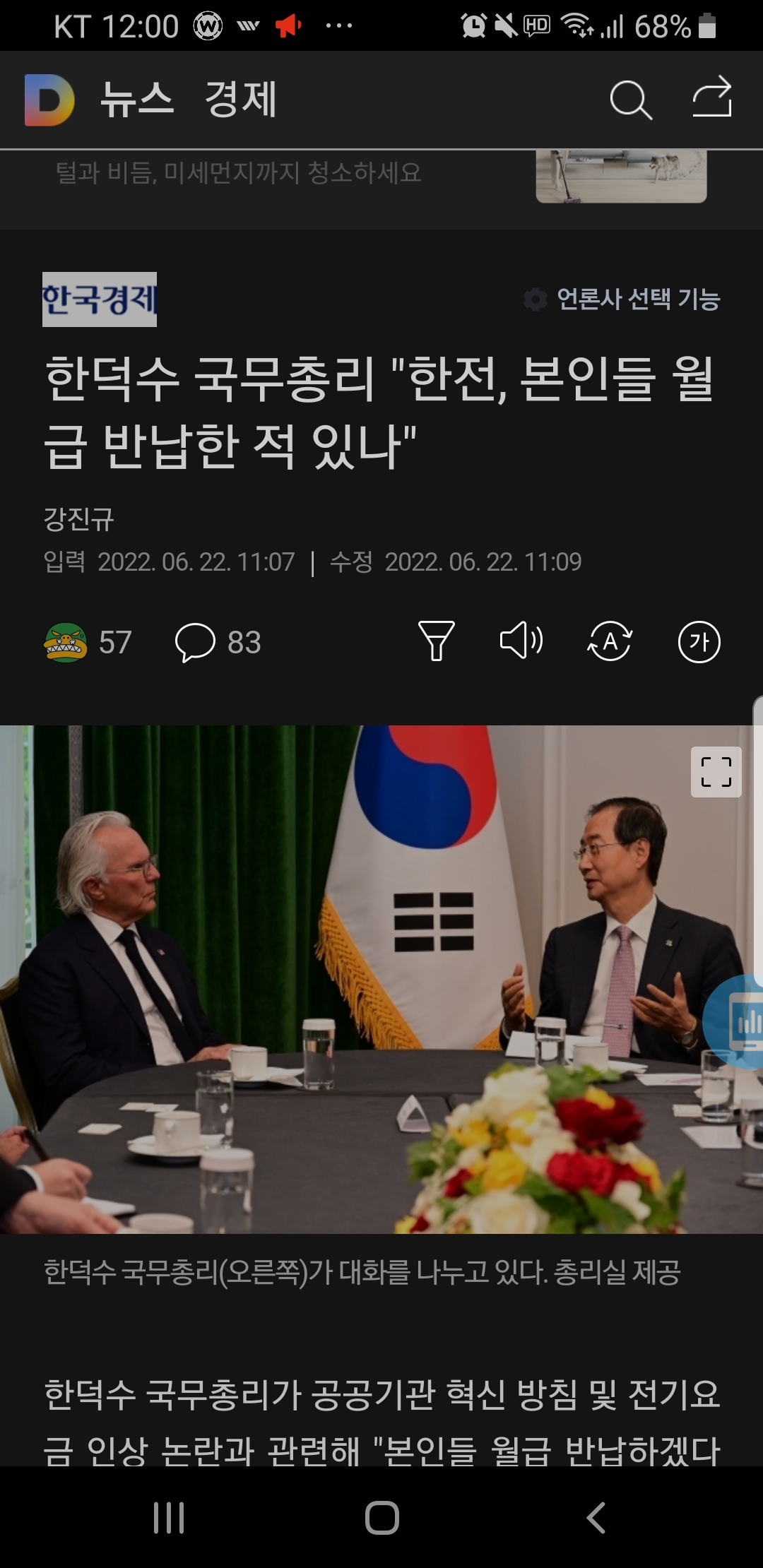Open the search magnifier icon
Screen dimensions: 763x1568
631,100
